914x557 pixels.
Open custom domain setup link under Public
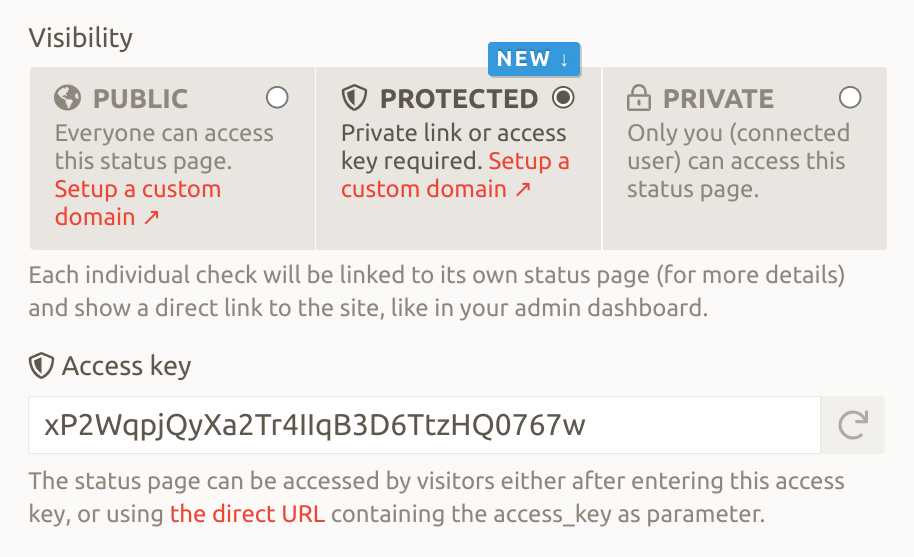click(137, 203)
